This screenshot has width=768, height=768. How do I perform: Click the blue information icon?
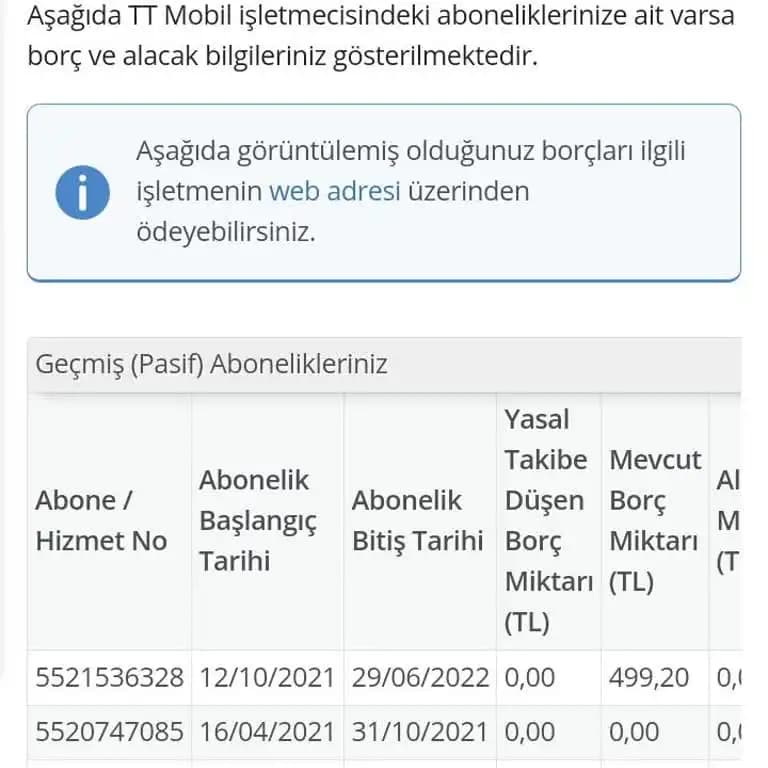(82, 192)
